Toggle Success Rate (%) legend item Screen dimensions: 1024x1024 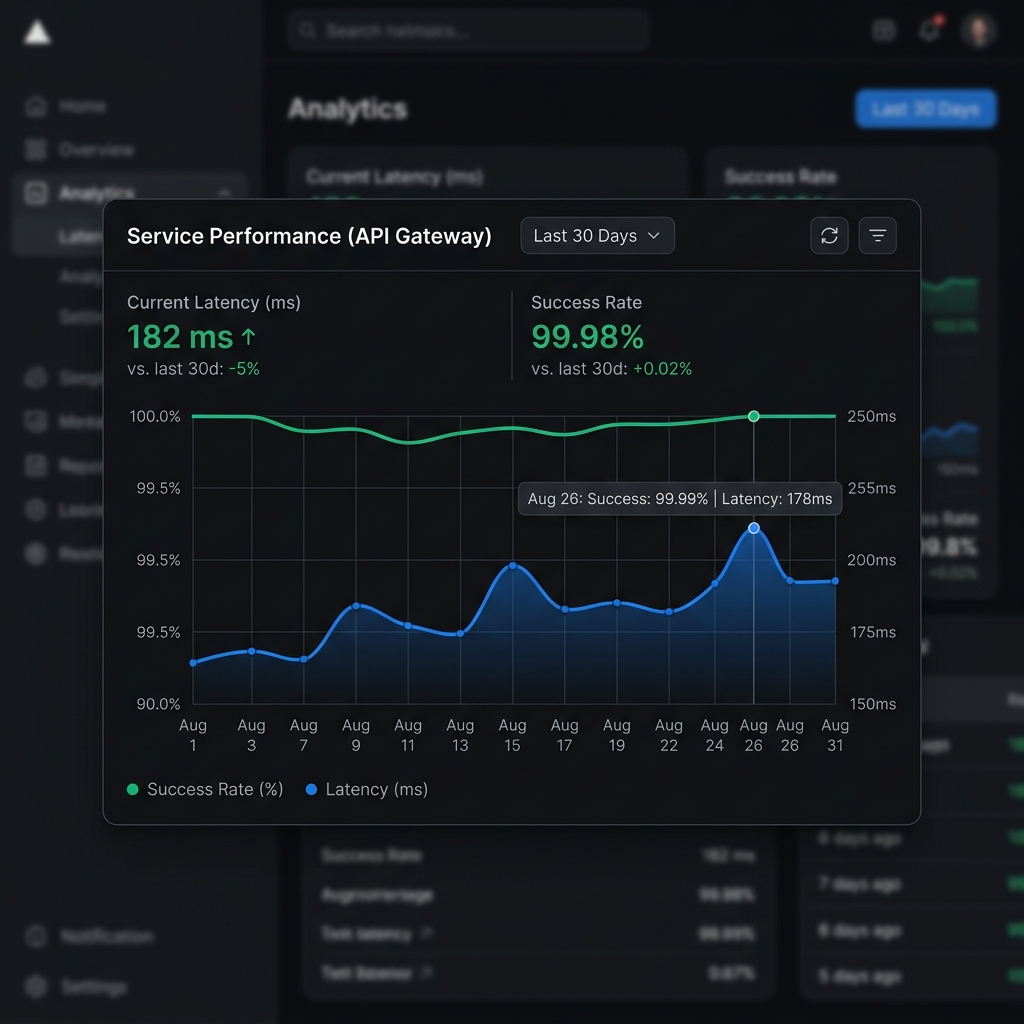tap(205, 790)
